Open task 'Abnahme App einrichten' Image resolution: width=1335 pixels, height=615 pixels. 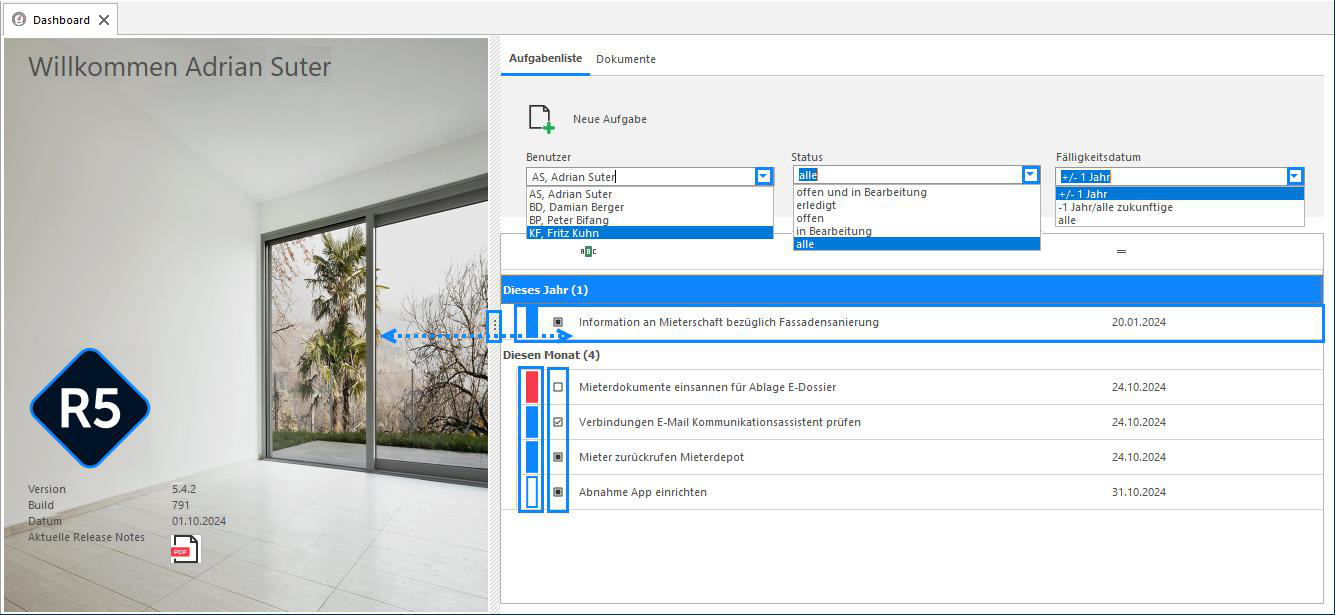click(x=643, y=492)
